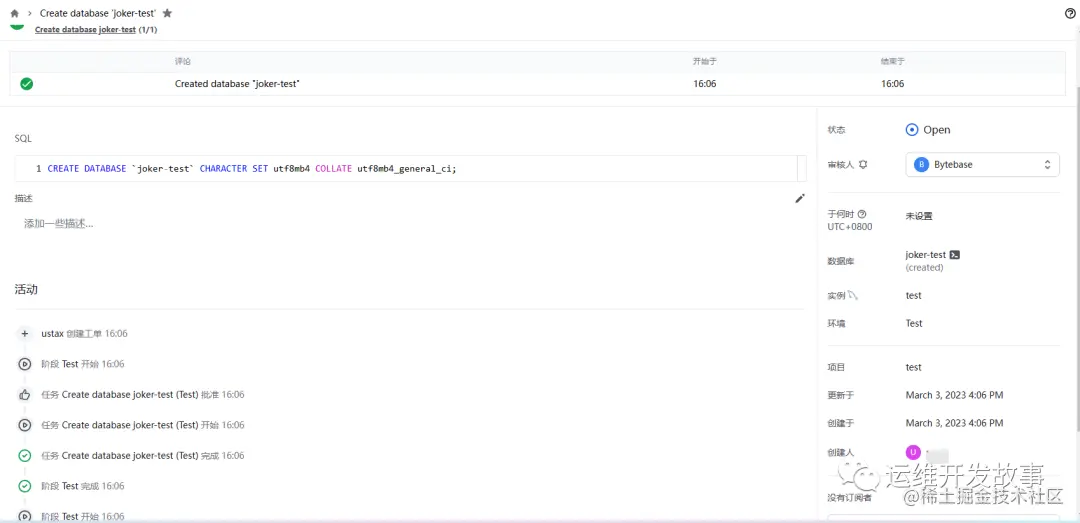Click check icon for 任务 Create database 完成

[x=25, y=455]
